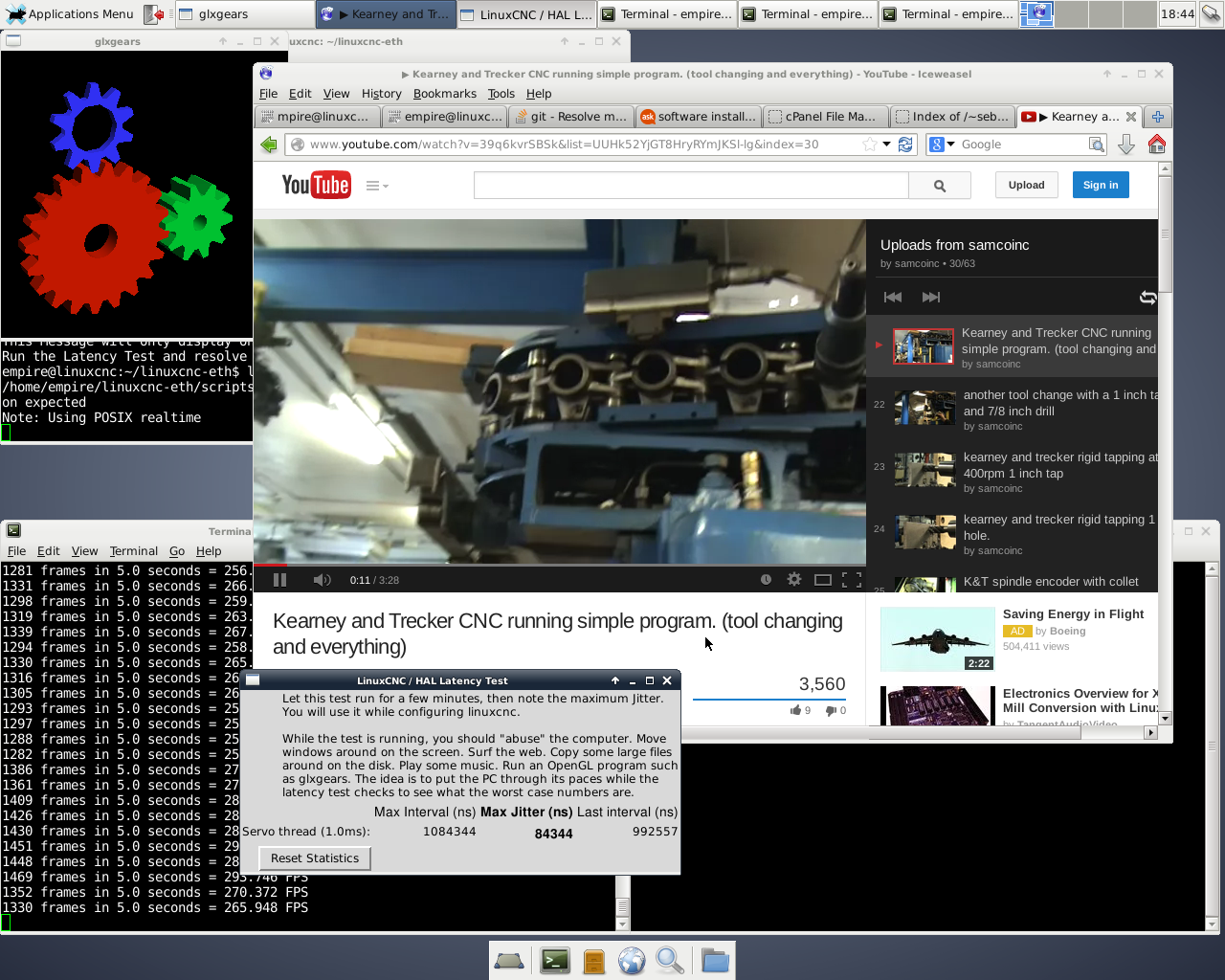This screenshot has height=980, width=1225.
Task: Open Applications Menu in panel
Action: pyautogui.click(x=70, y=14)
